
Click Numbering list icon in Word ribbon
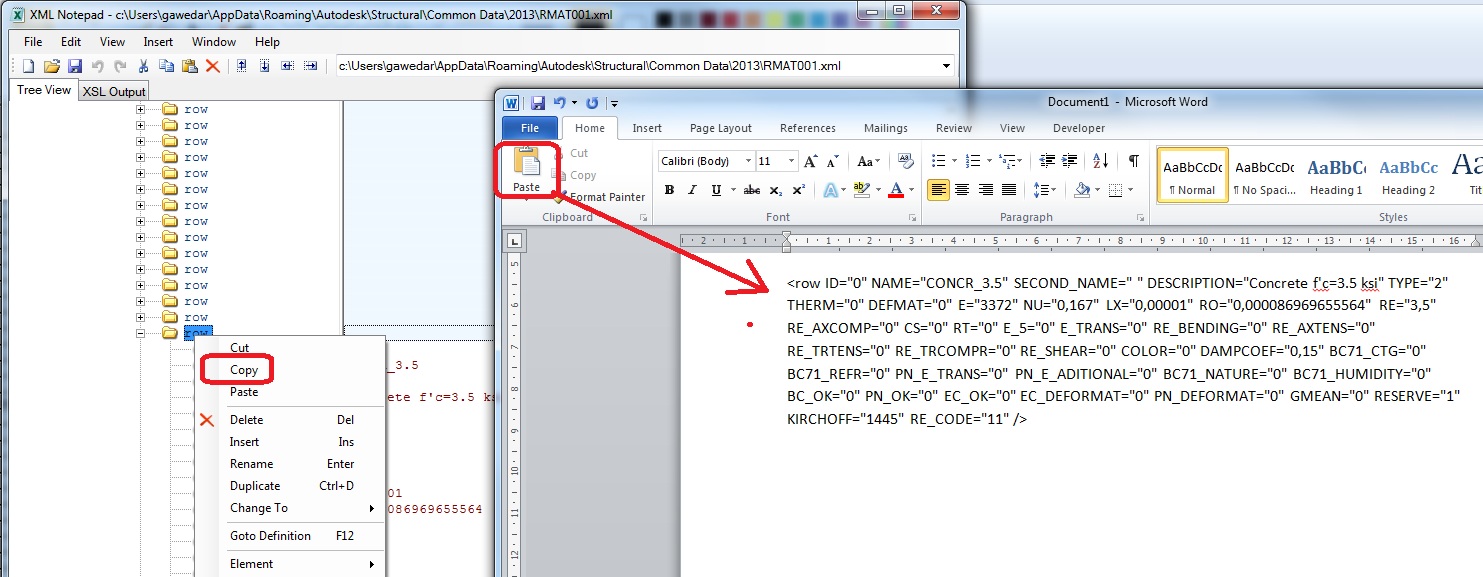coord(973,161)
